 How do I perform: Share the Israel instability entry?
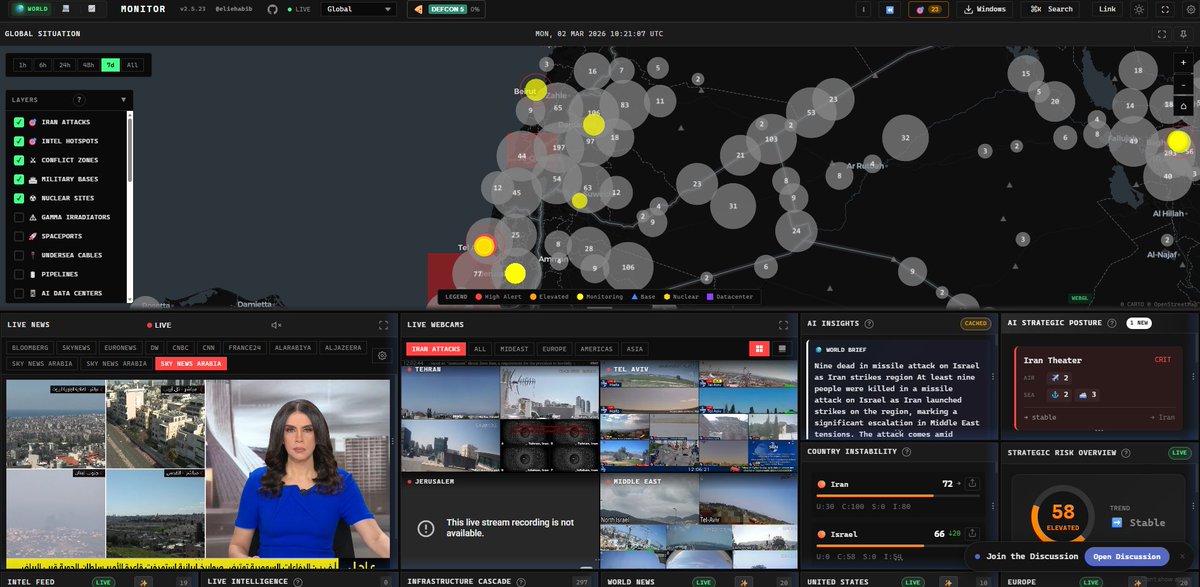pyautogui.click(x=973, y=534)
